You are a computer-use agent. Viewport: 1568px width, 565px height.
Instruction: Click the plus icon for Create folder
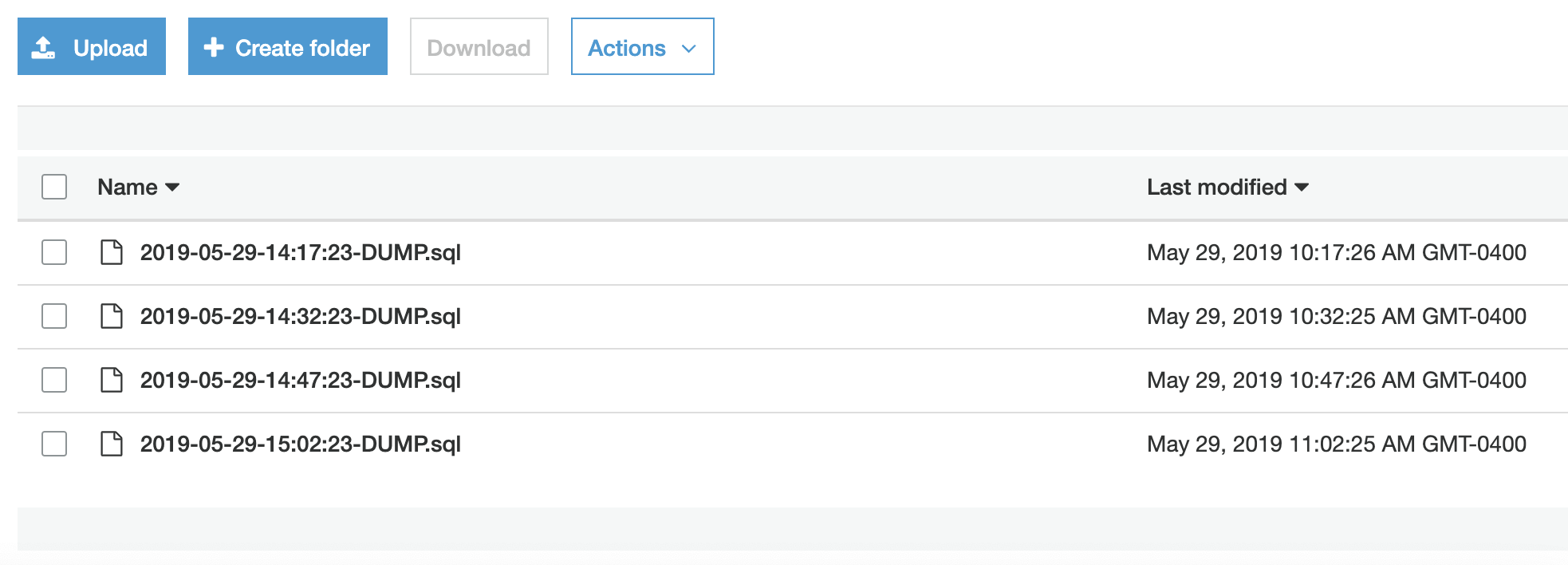213,47
